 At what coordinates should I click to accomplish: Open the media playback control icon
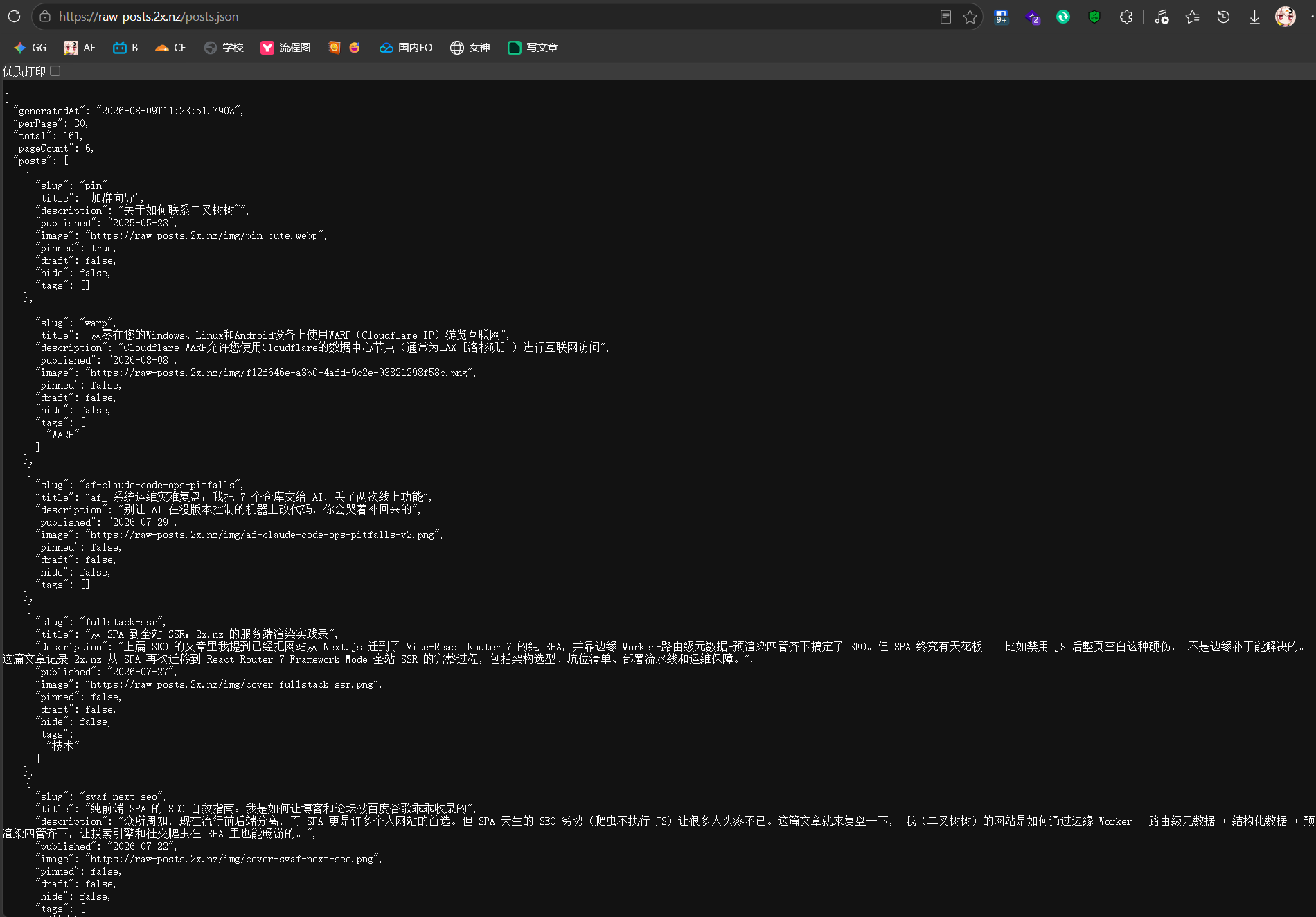click(1162, 17)
